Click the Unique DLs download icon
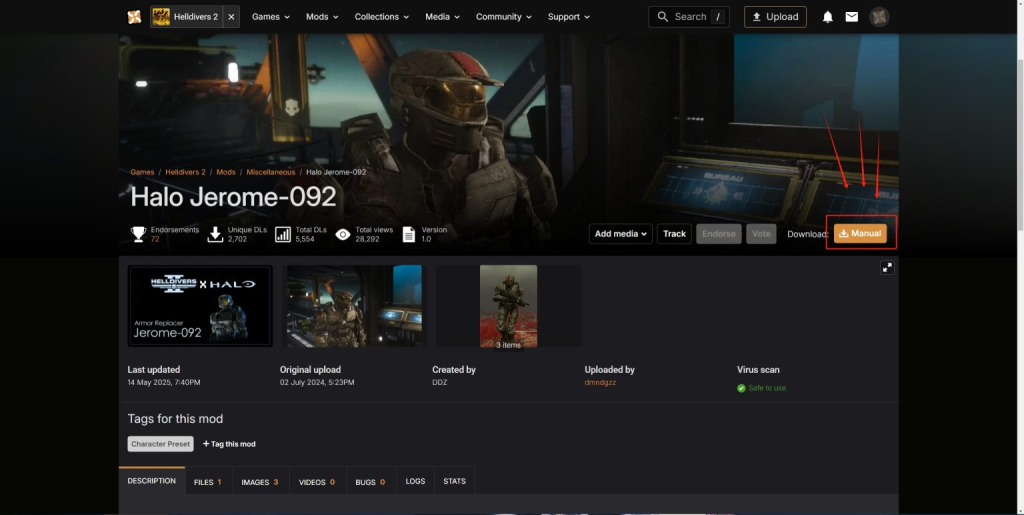Screen dimensions: 1024x515 [216, 234]
